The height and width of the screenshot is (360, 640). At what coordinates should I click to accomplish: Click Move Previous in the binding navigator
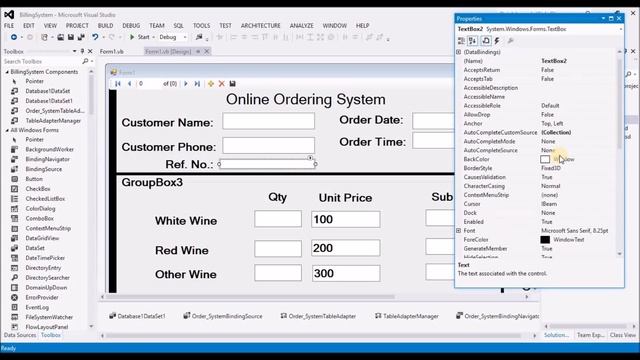tap(129, 84)
